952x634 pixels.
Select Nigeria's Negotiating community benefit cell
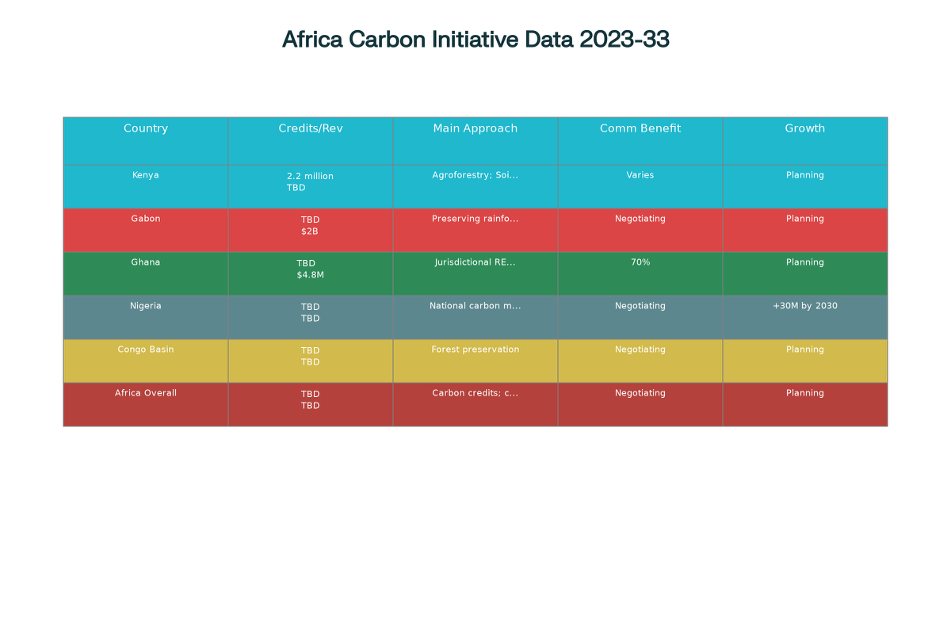click(639, 306)
